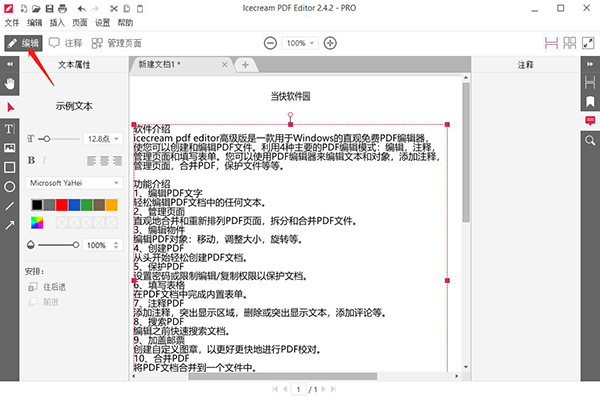The height and width of the screenshot is (397, 600).
Task: Open the 100% zoom level dropdown
Action: [x=300, y=43]
